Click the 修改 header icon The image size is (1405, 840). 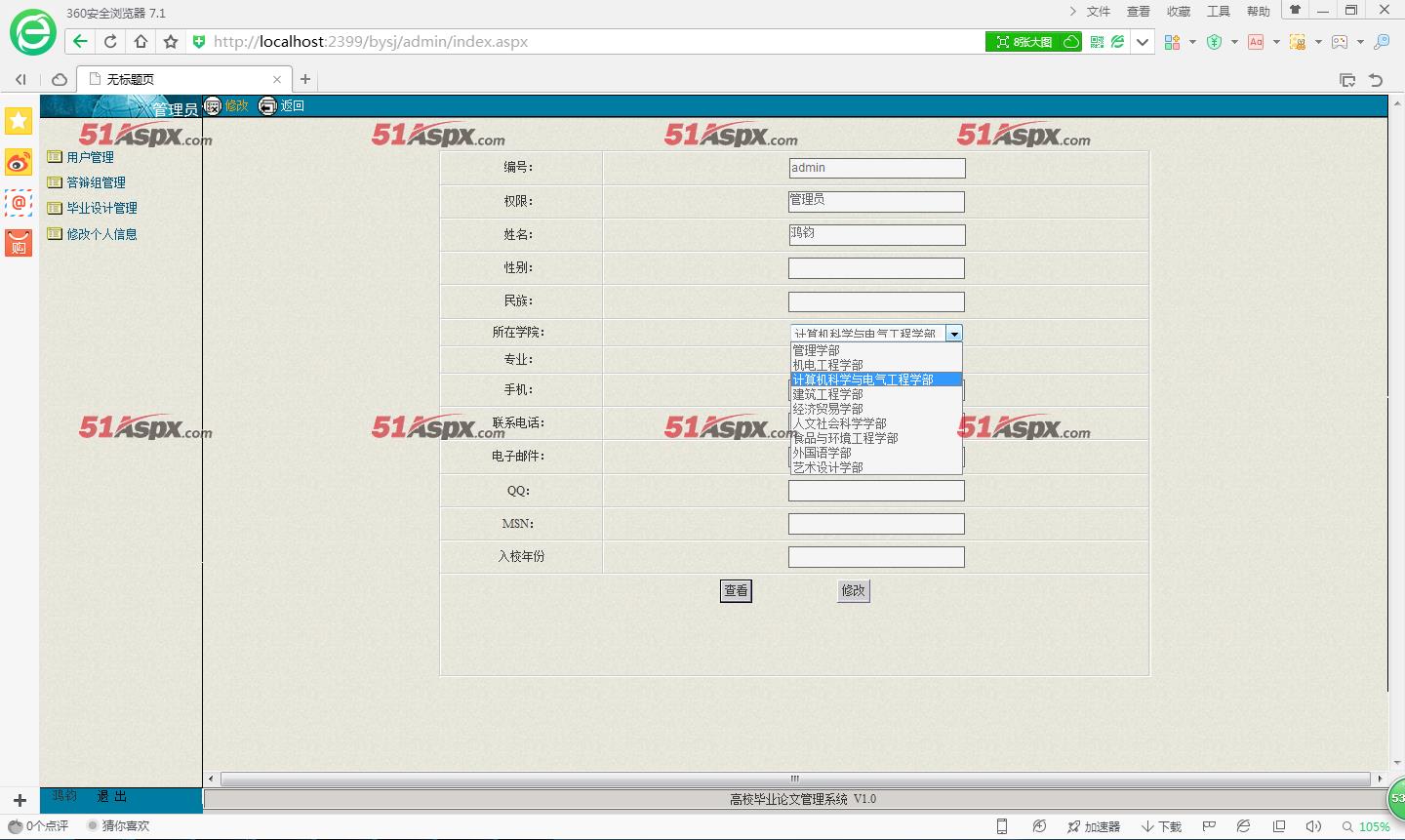pos(213,106)
